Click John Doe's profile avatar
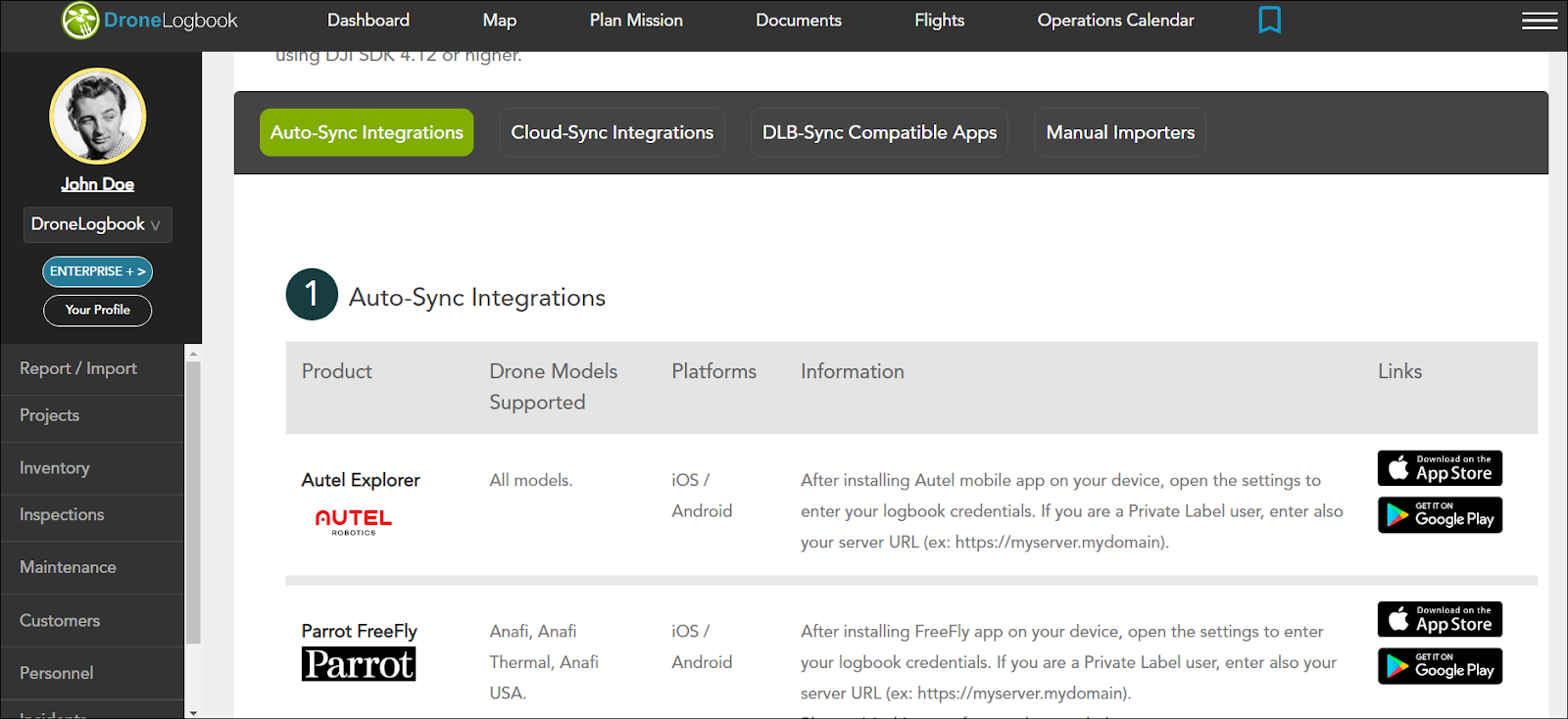The height and width of the screenshot is (719, 1568). [98, 116]
